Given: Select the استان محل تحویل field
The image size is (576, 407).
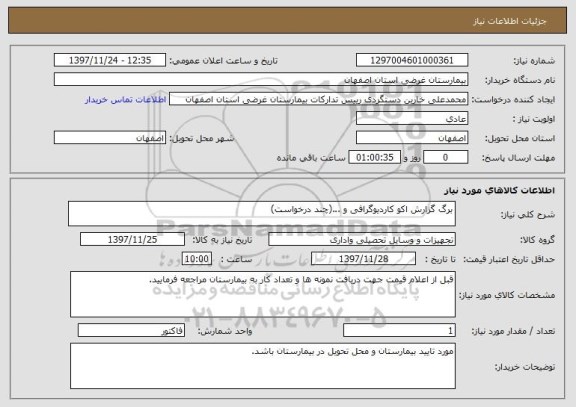Looking at the screenshot, I should pyautogui.click(x=412, y=138).
